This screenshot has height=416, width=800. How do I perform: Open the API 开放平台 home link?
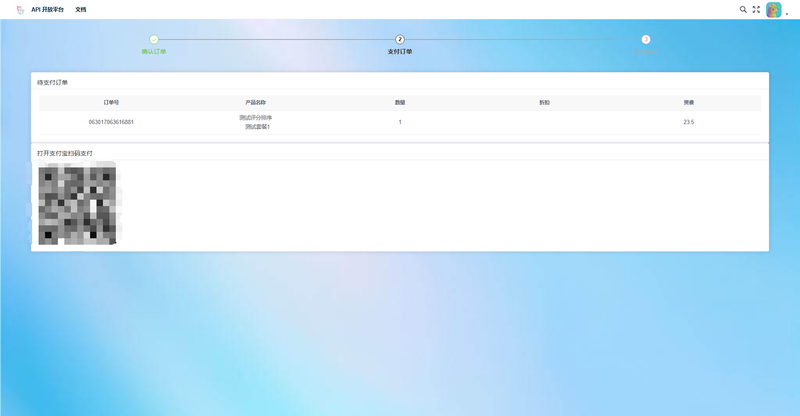tap(47, 10)
